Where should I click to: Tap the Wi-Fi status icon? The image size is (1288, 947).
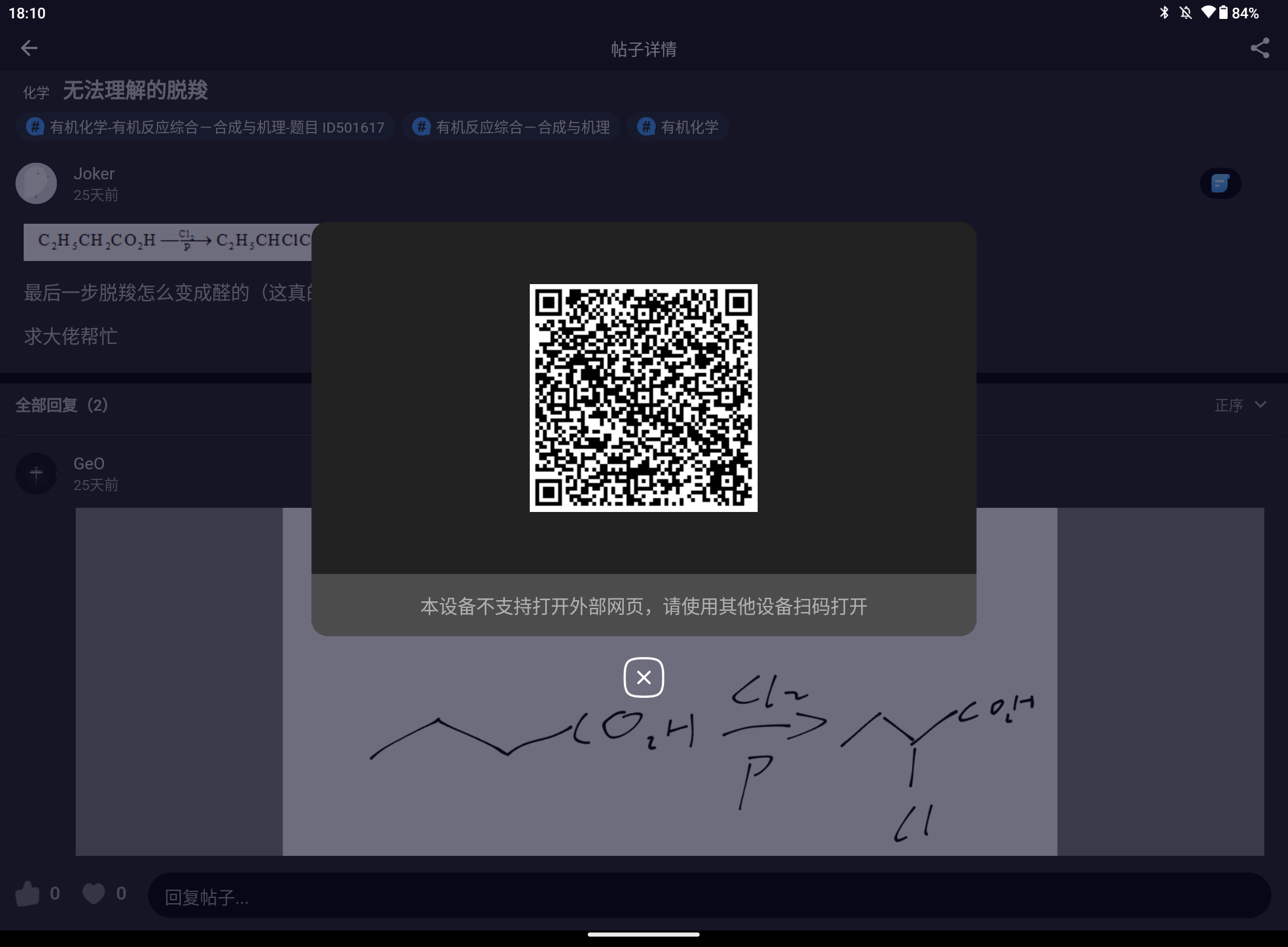[x=1208, y=12]
